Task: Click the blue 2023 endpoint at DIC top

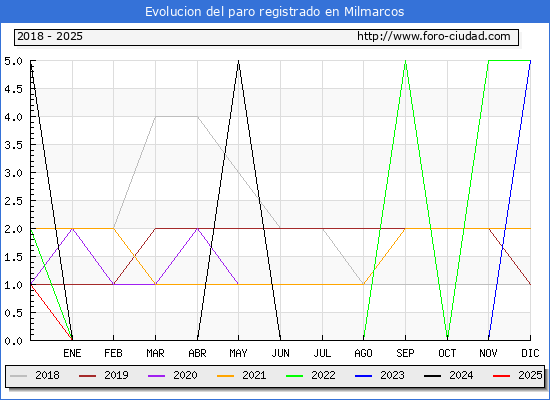Action: (x=530, y=61)
